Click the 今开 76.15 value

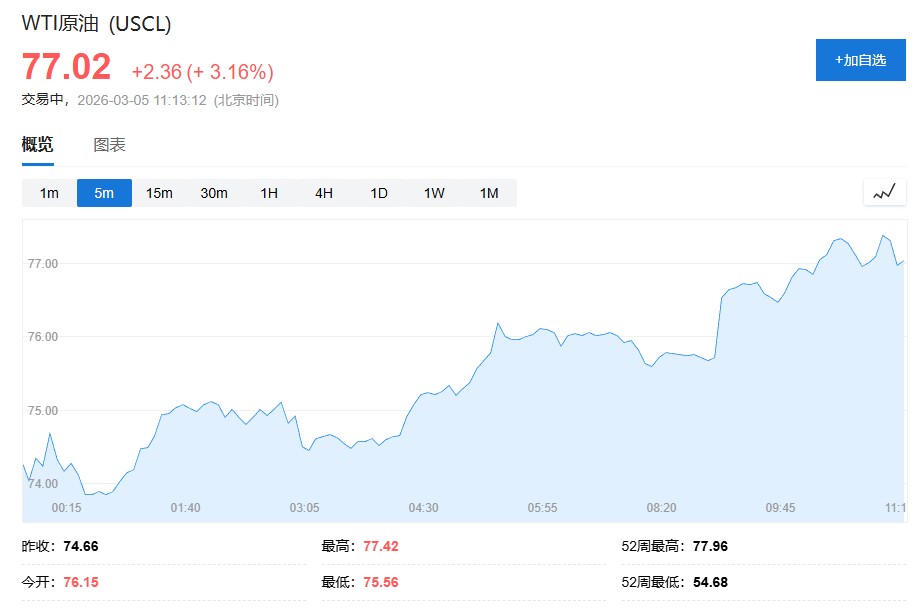coord(80,582)
